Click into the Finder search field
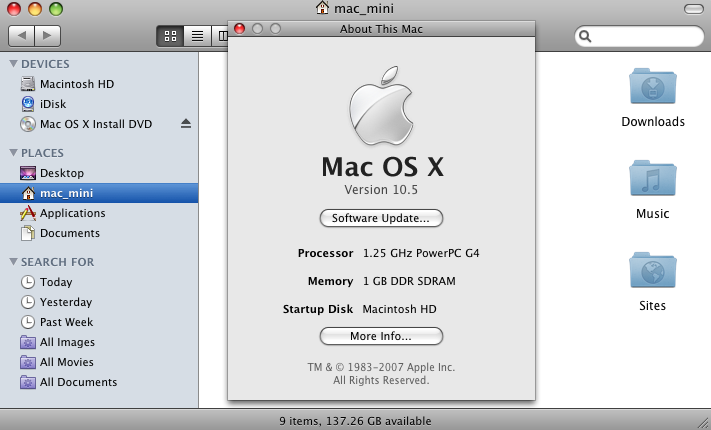The height and width of the screenshot is (430, 711). pyautogui.click(x=639, y=36)
